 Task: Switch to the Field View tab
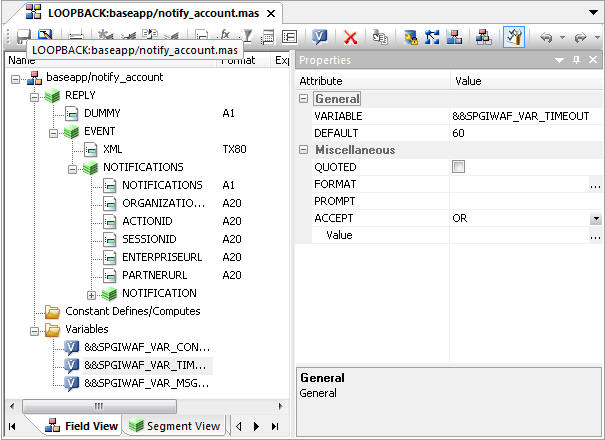coord(81,426)
